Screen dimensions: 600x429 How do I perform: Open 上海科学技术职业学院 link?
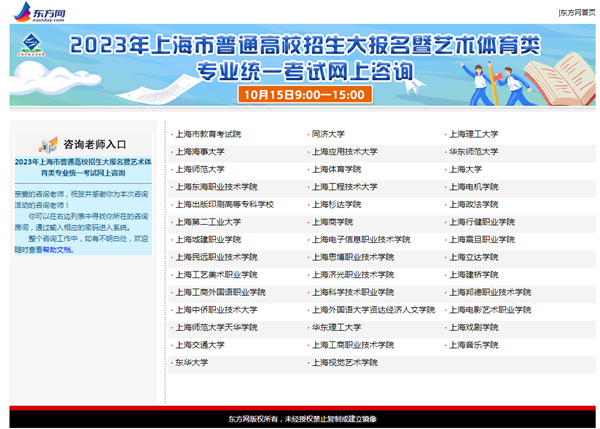[x=353, y=293]
